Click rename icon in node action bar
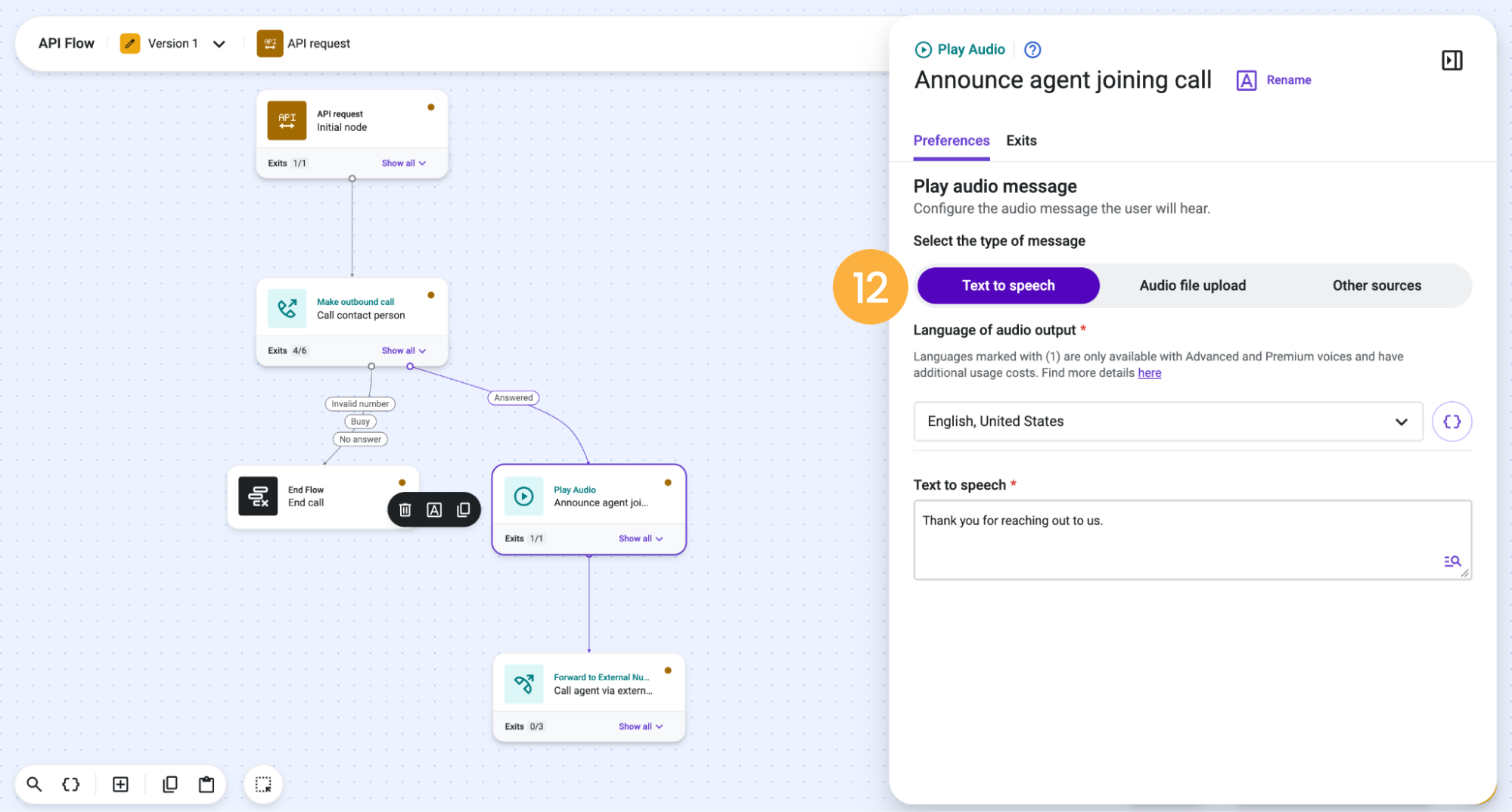The height and width of the screenshot is (812, 1512). [434, 510]
